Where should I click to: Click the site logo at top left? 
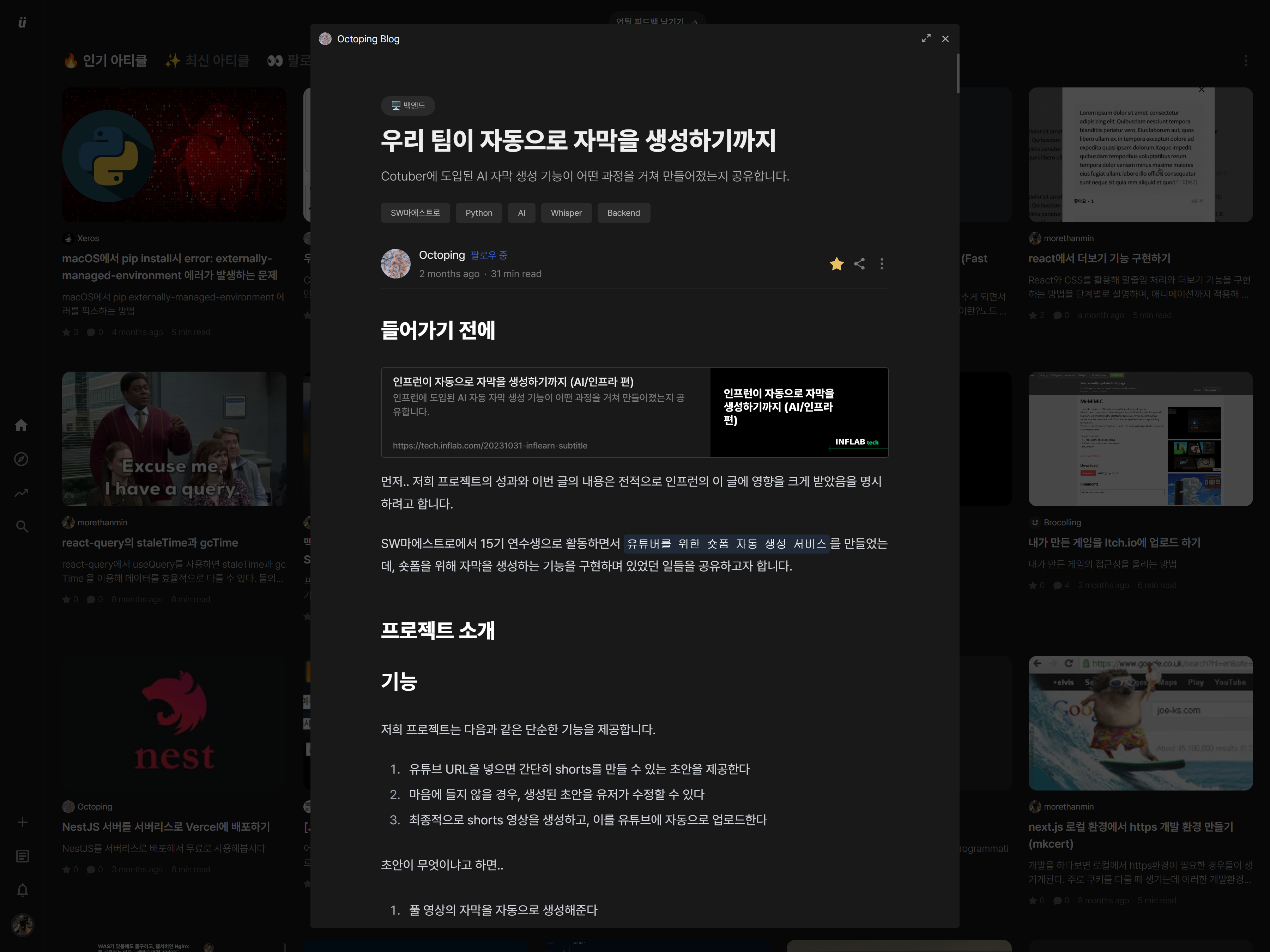[x=22, y=22]
